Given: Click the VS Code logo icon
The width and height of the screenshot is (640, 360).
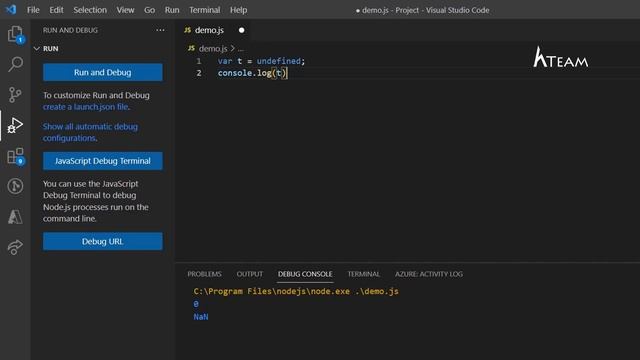Looking at the screenshot, I should tap(11, 9).
